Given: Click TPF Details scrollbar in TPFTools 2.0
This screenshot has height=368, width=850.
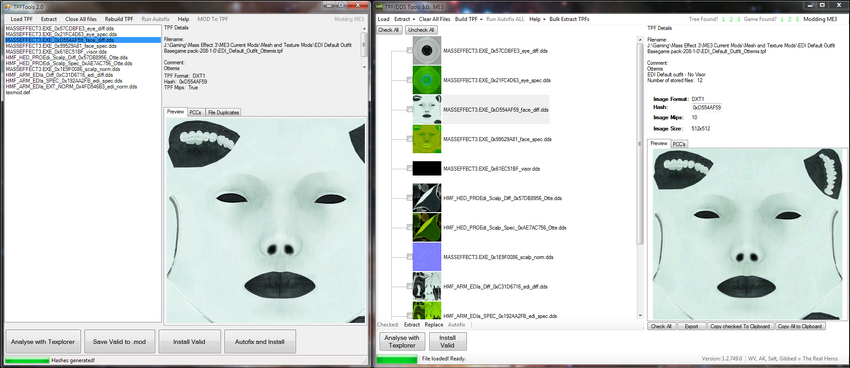Looking at the screenshot, I should [364, 47].
